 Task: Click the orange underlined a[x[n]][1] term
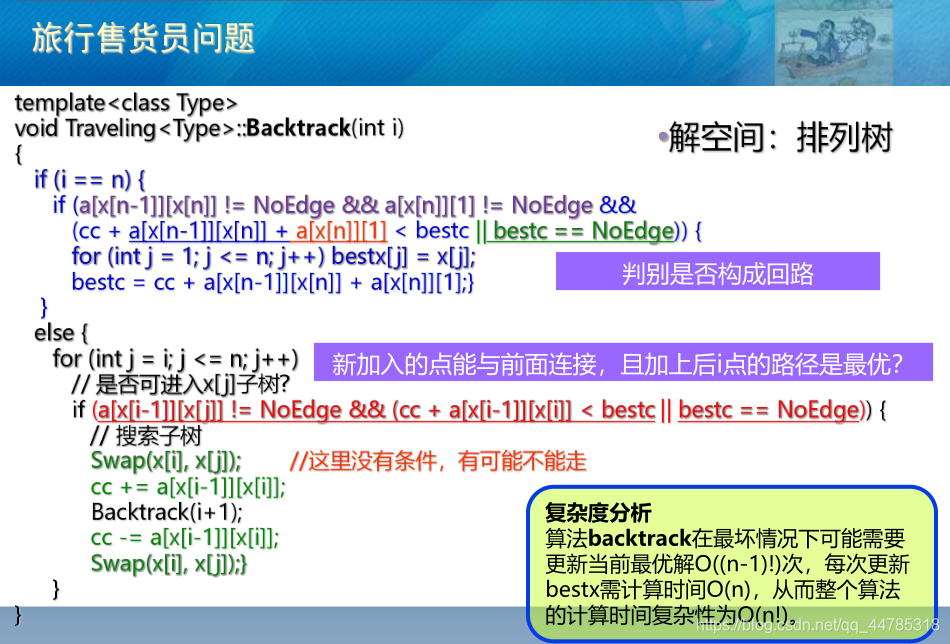click(x=341, y=231)
